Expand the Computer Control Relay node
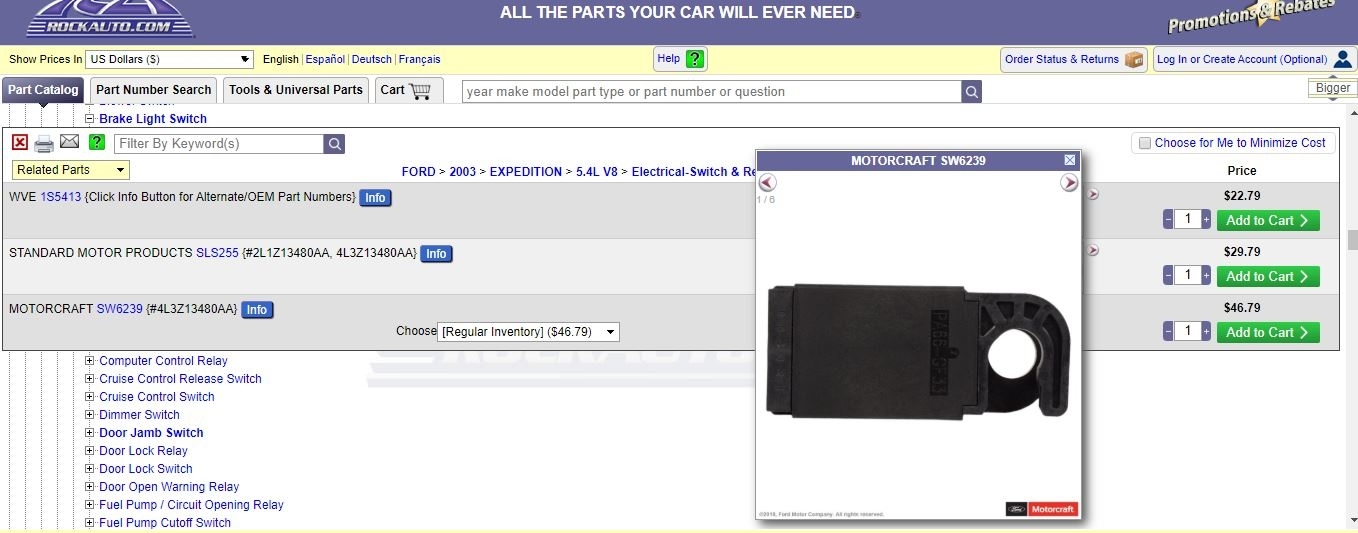 [89, 361]
